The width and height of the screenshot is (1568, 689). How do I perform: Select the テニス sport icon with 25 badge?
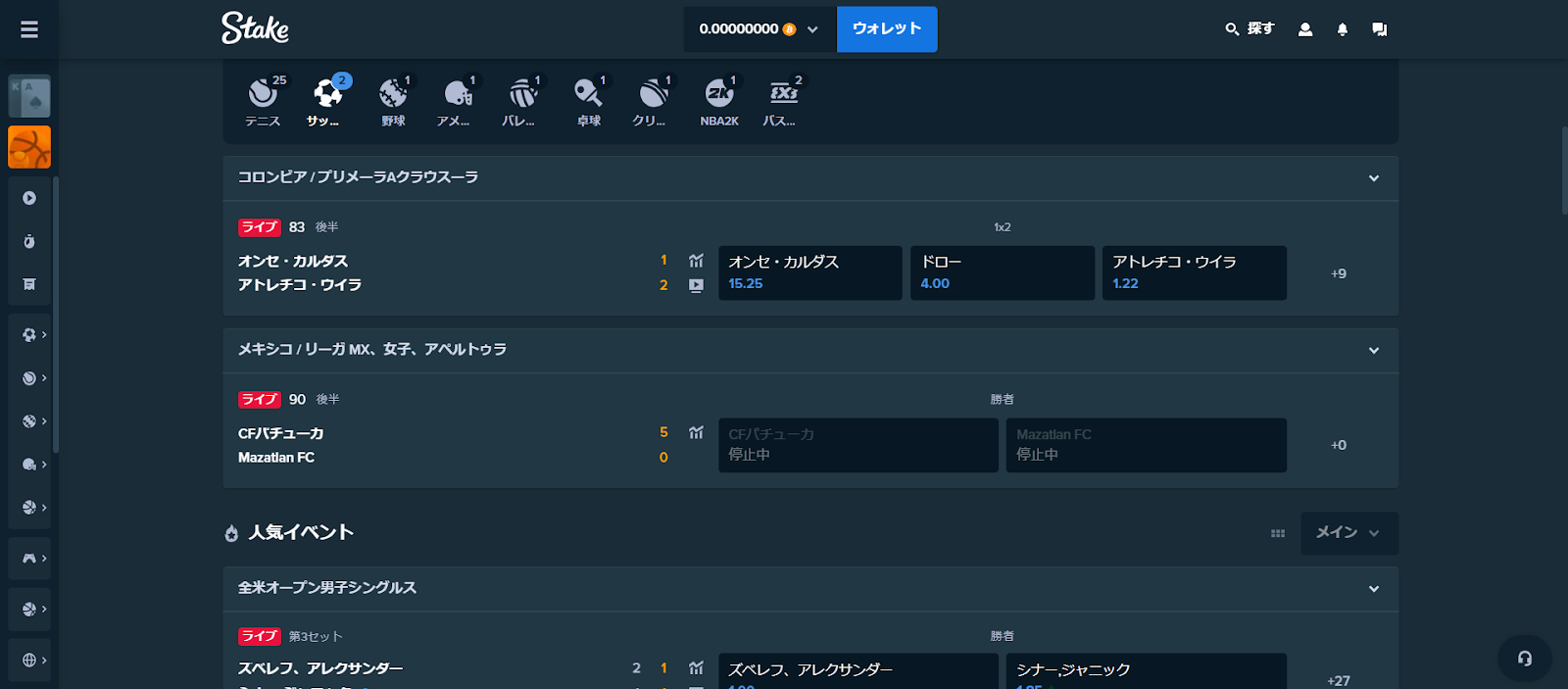pyautogui.click(x=263, y=102)
